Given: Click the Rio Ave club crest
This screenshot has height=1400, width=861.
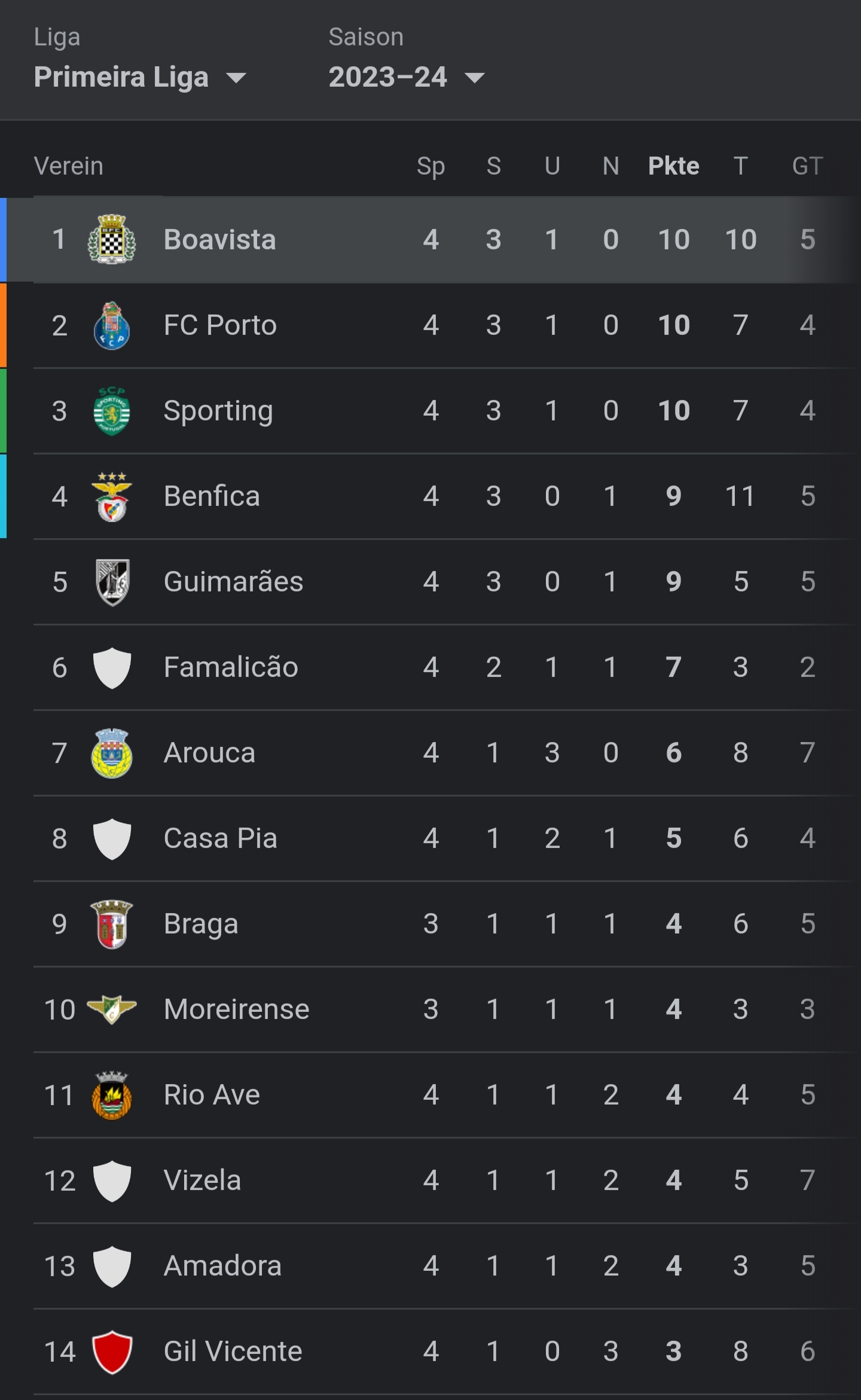Looking at the screenshot, I should 112,1095.
